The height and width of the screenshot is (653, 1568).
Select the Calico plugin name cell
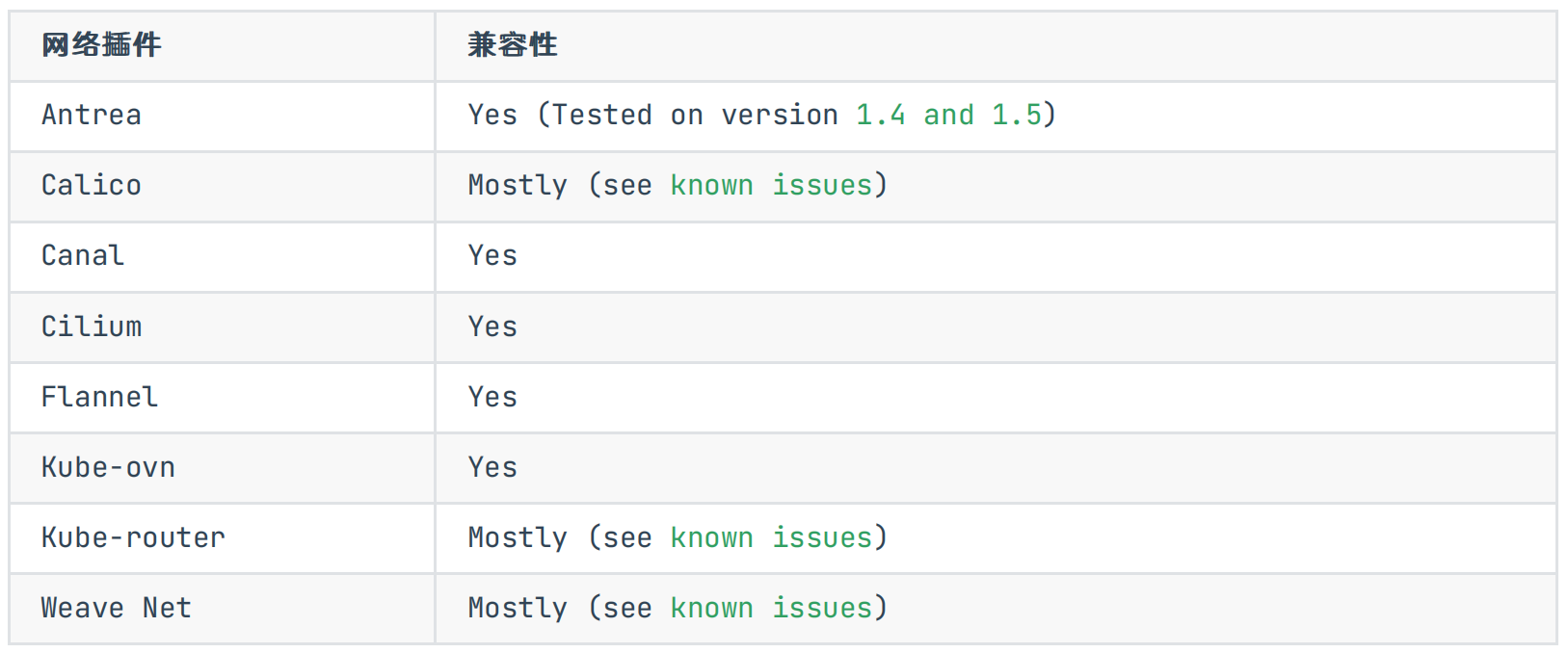coord(92,186)
